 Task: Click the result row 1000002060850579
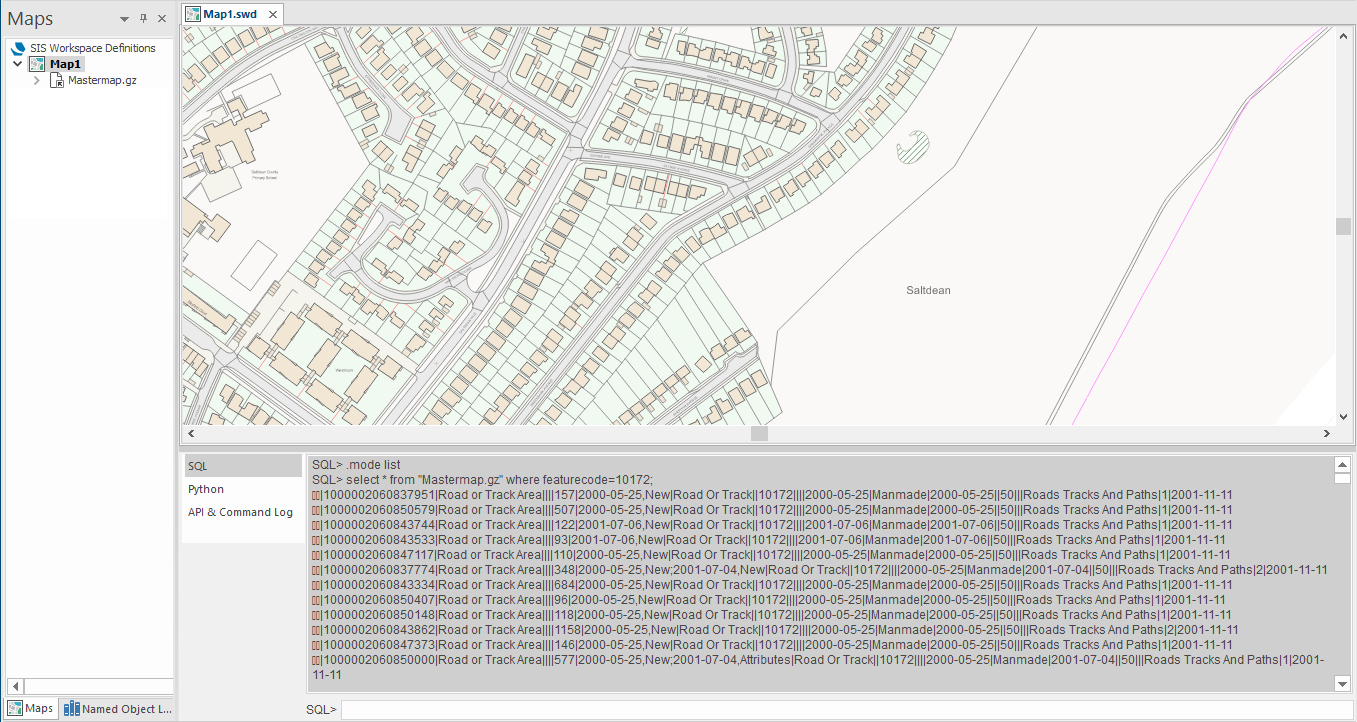coord(772,510)
